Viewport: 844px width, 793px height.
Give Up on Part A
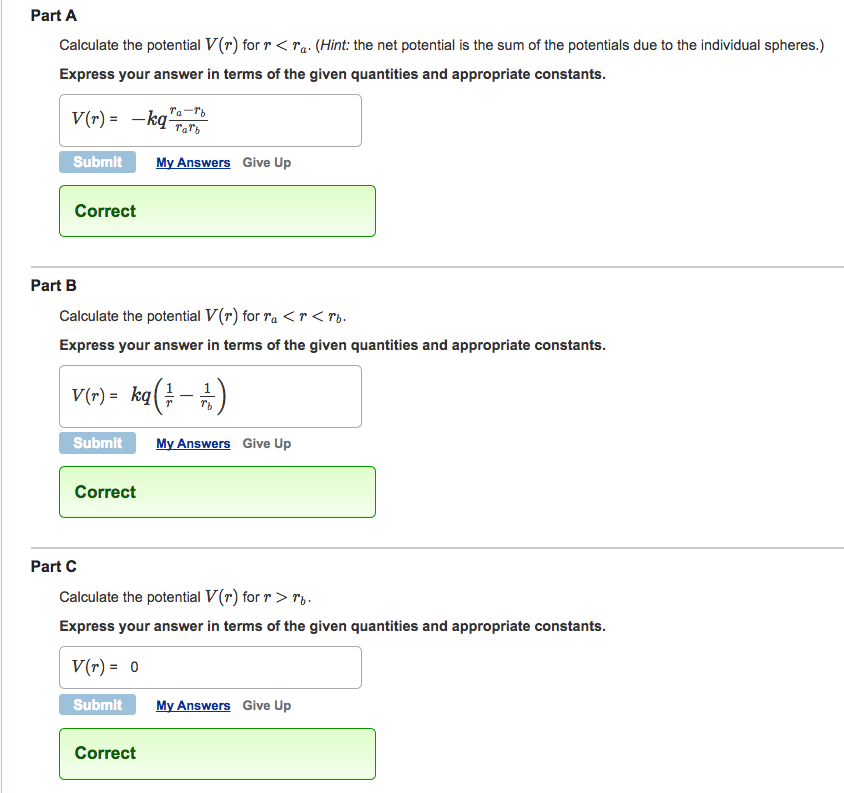pyautogui.click(x=266, y=162)
